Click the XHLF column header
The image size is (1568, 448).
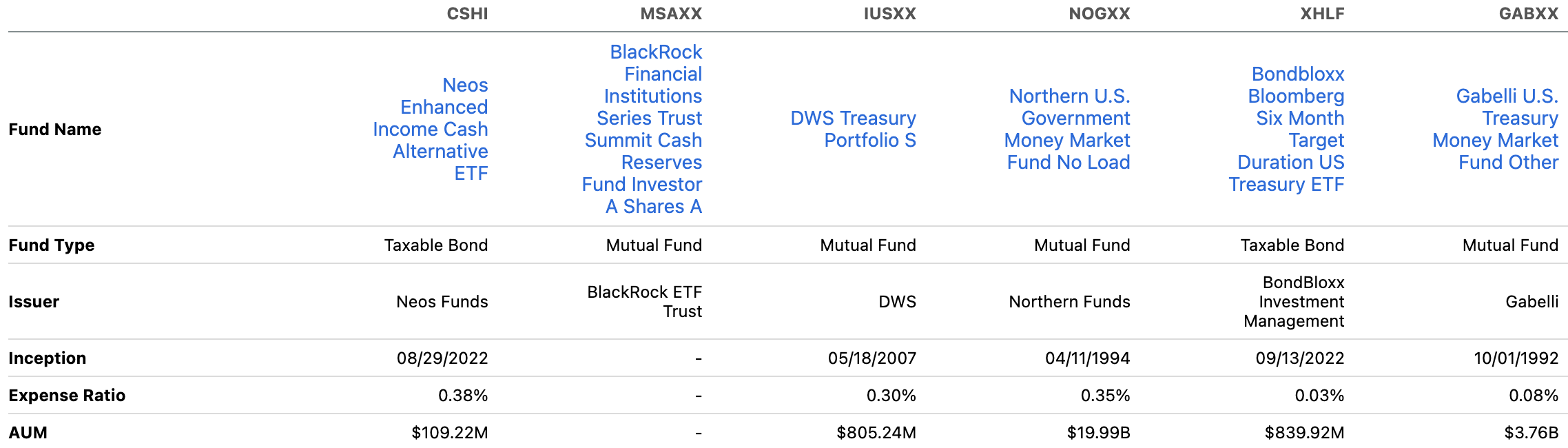click(x=1322, y=14)
